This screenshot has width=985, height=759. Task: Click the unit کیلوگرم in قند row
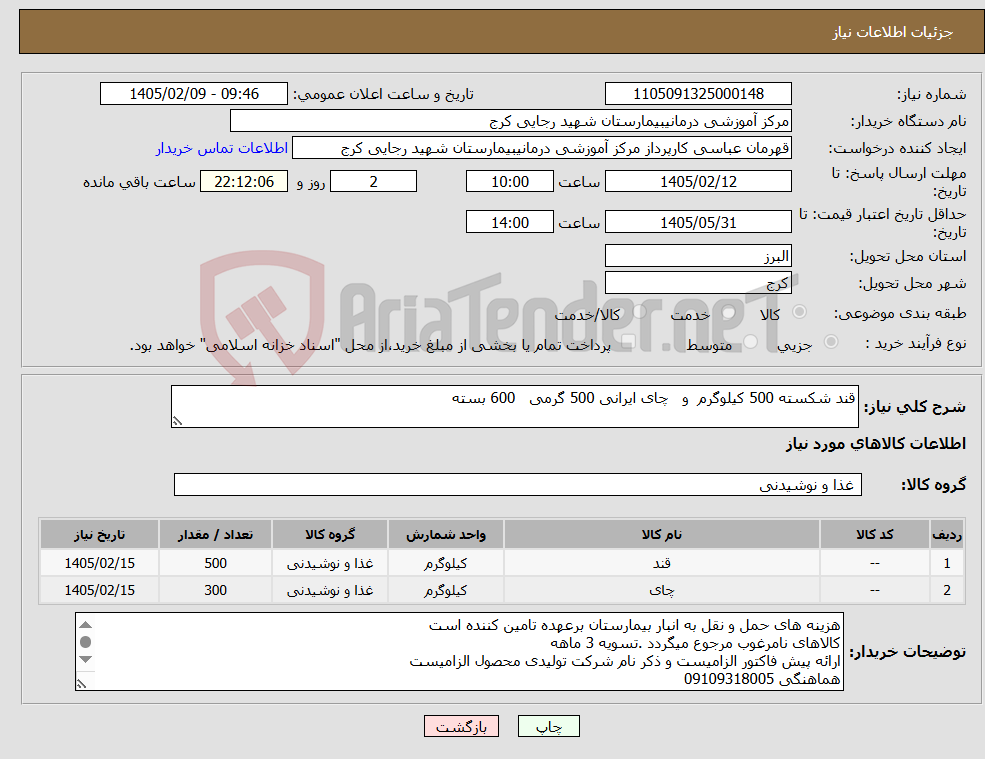pos(445,563)
